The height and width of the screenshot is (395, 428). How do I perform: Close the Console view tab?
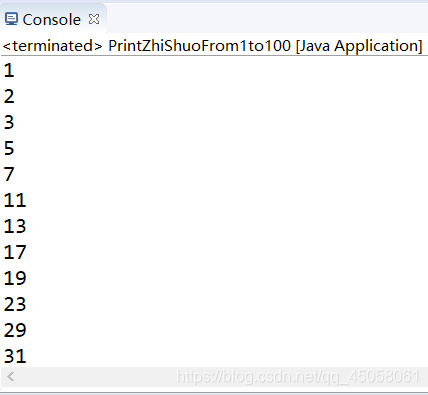click(x=94, y=19)
